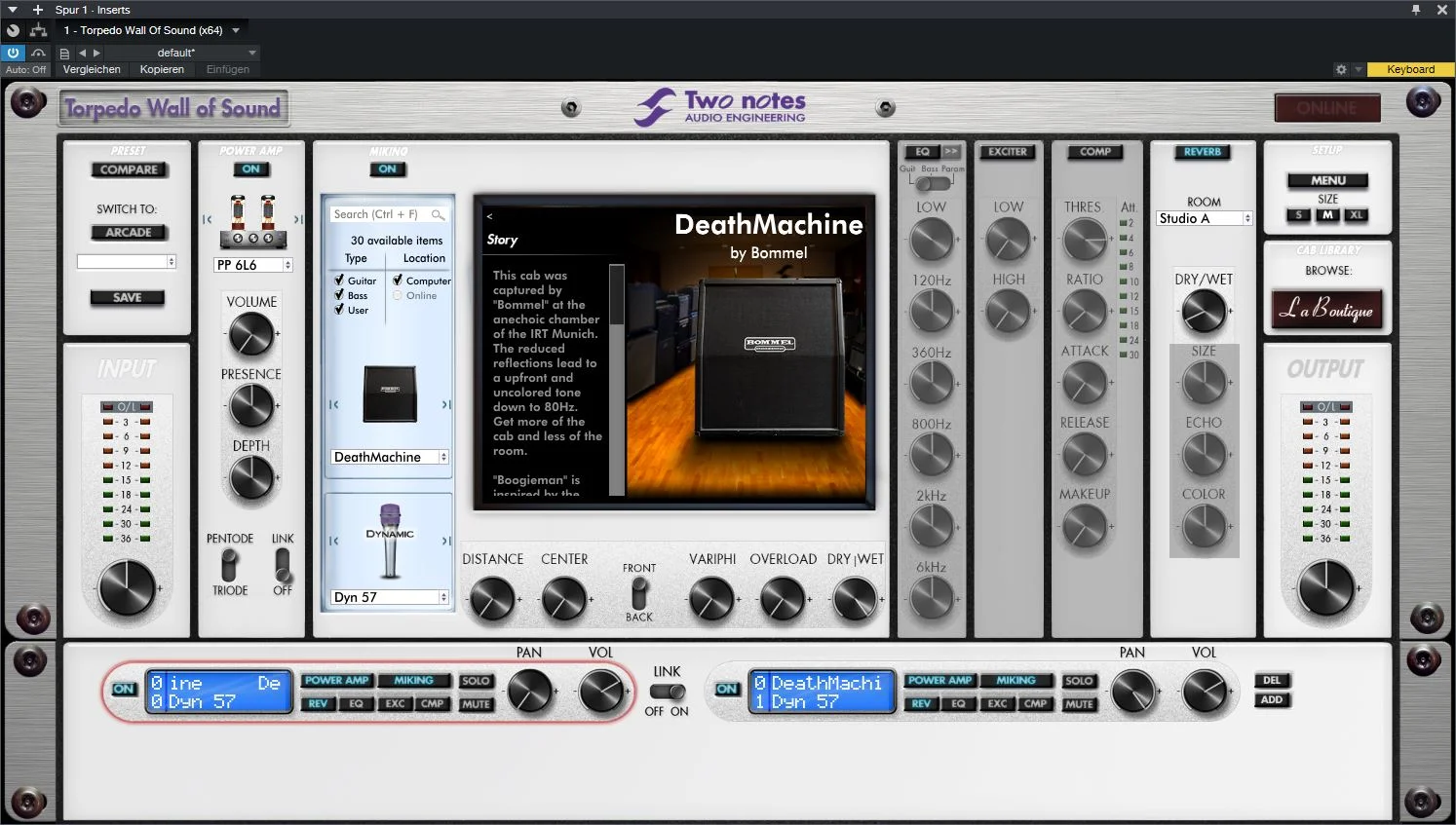Go to next microphone arrow
The image size is (1456, 825).
pos(446,541)
